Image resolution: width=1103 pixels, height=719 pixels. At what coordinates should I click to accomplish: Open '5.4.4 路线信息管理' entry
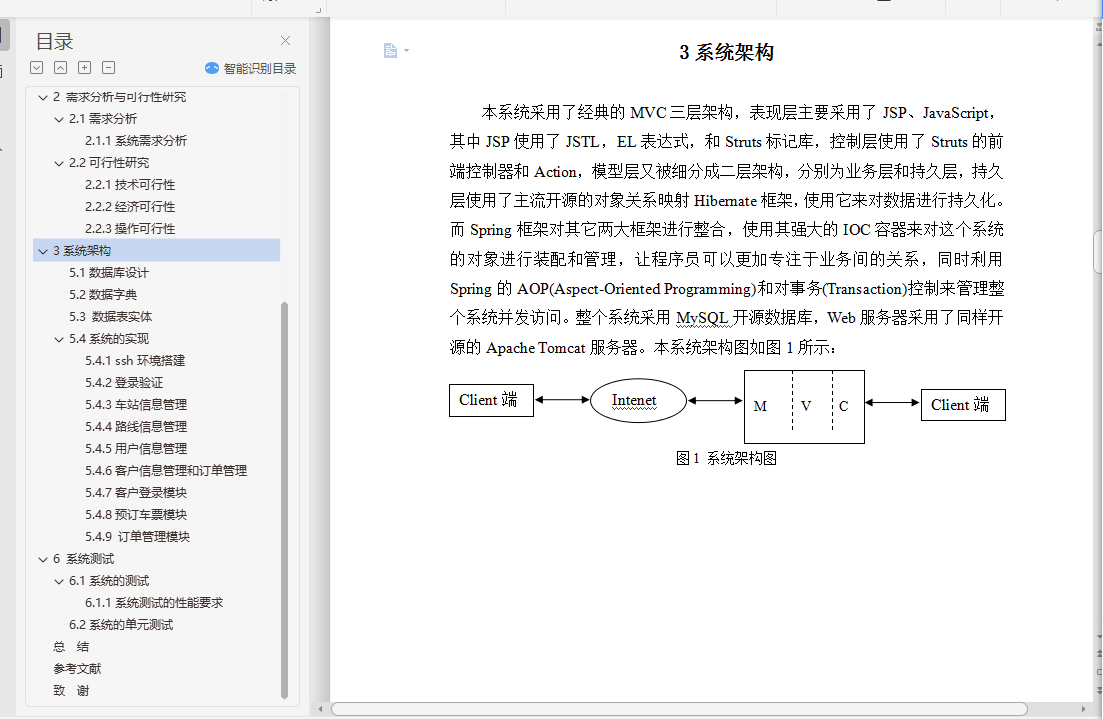click(x=136, y=426)
